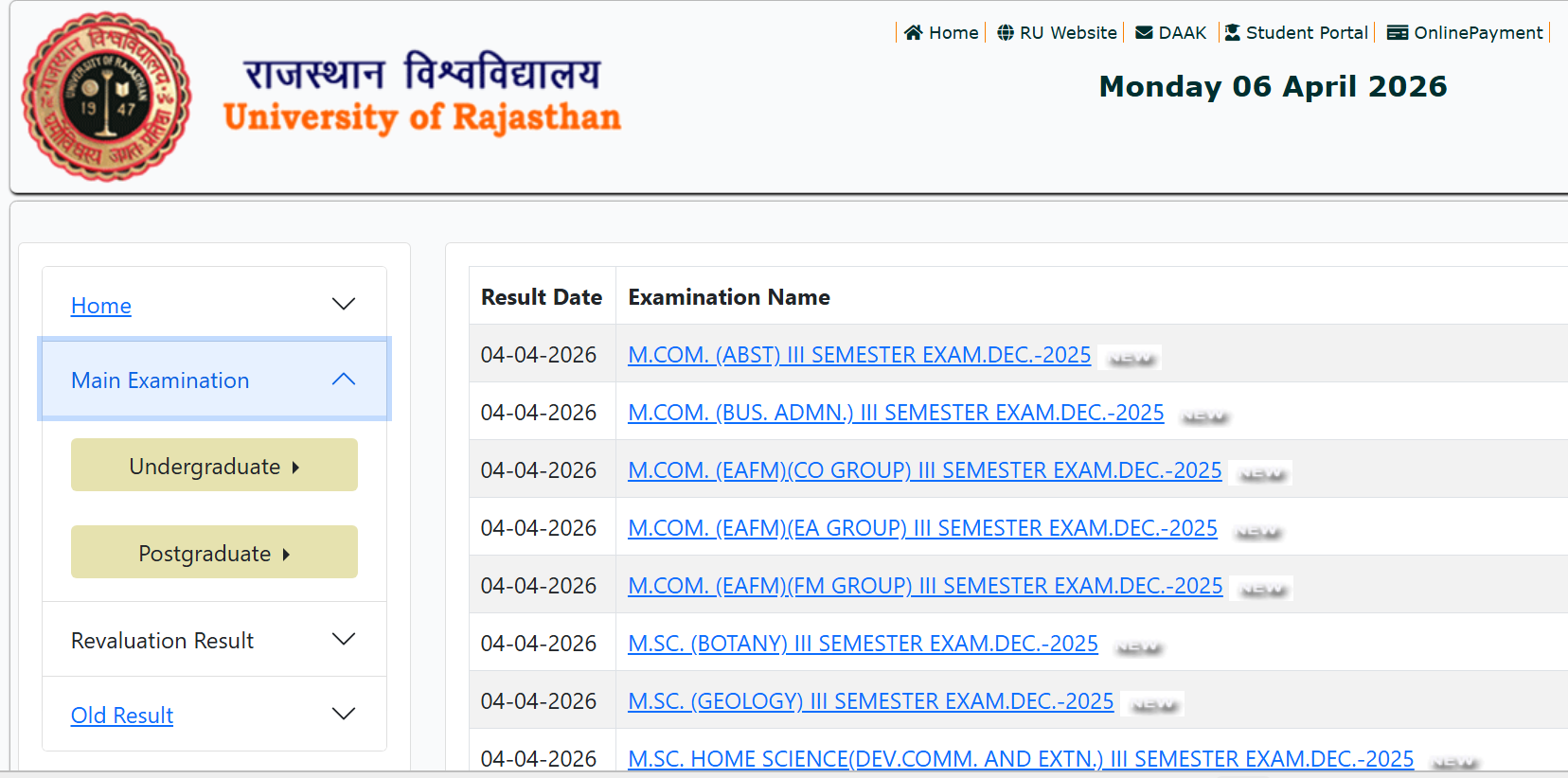
Task: Click the Result Date column header
Action: 542,297
